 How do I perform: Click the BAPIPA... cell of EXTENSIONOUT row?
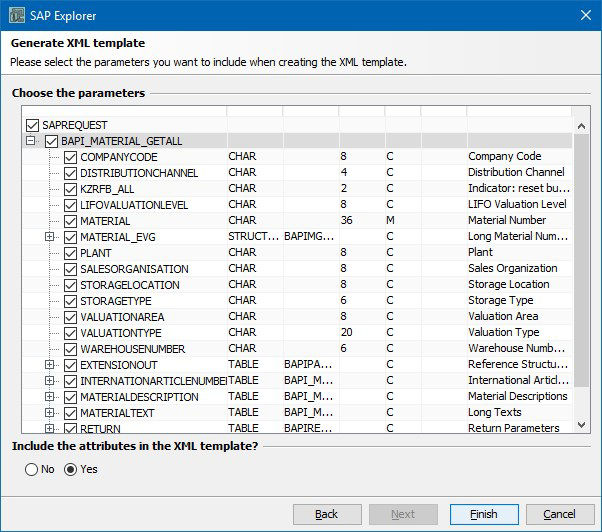tap(308, 364)
